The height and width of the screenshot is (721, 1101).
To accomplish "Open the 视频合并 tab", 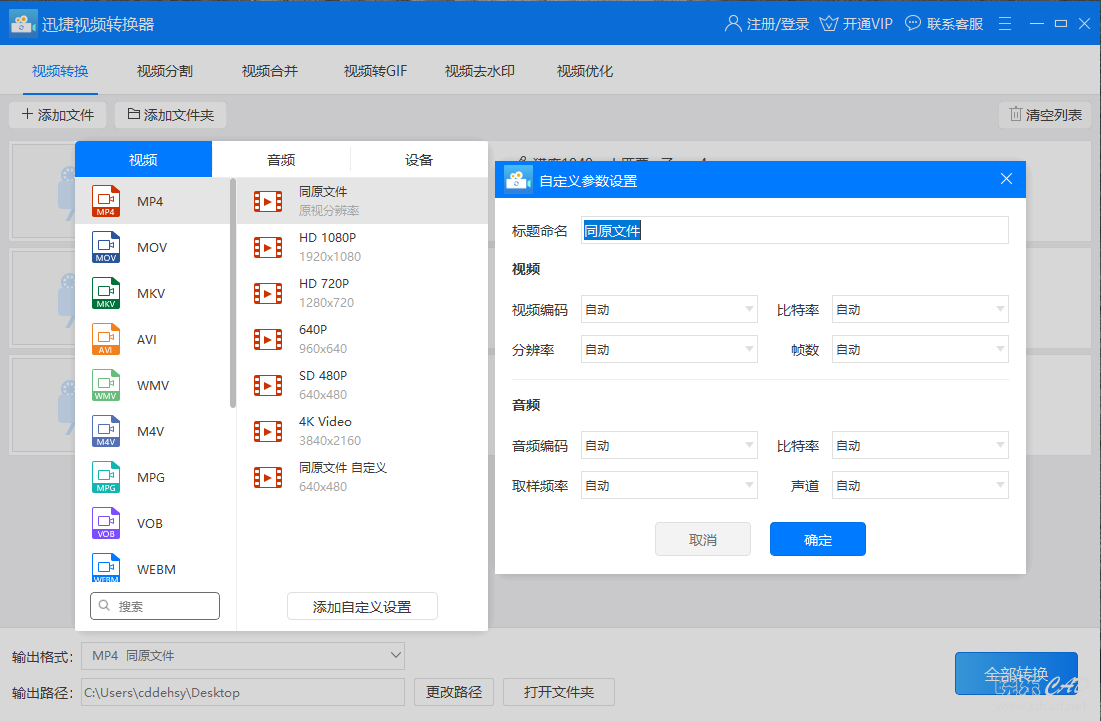I will pos(270,71).
